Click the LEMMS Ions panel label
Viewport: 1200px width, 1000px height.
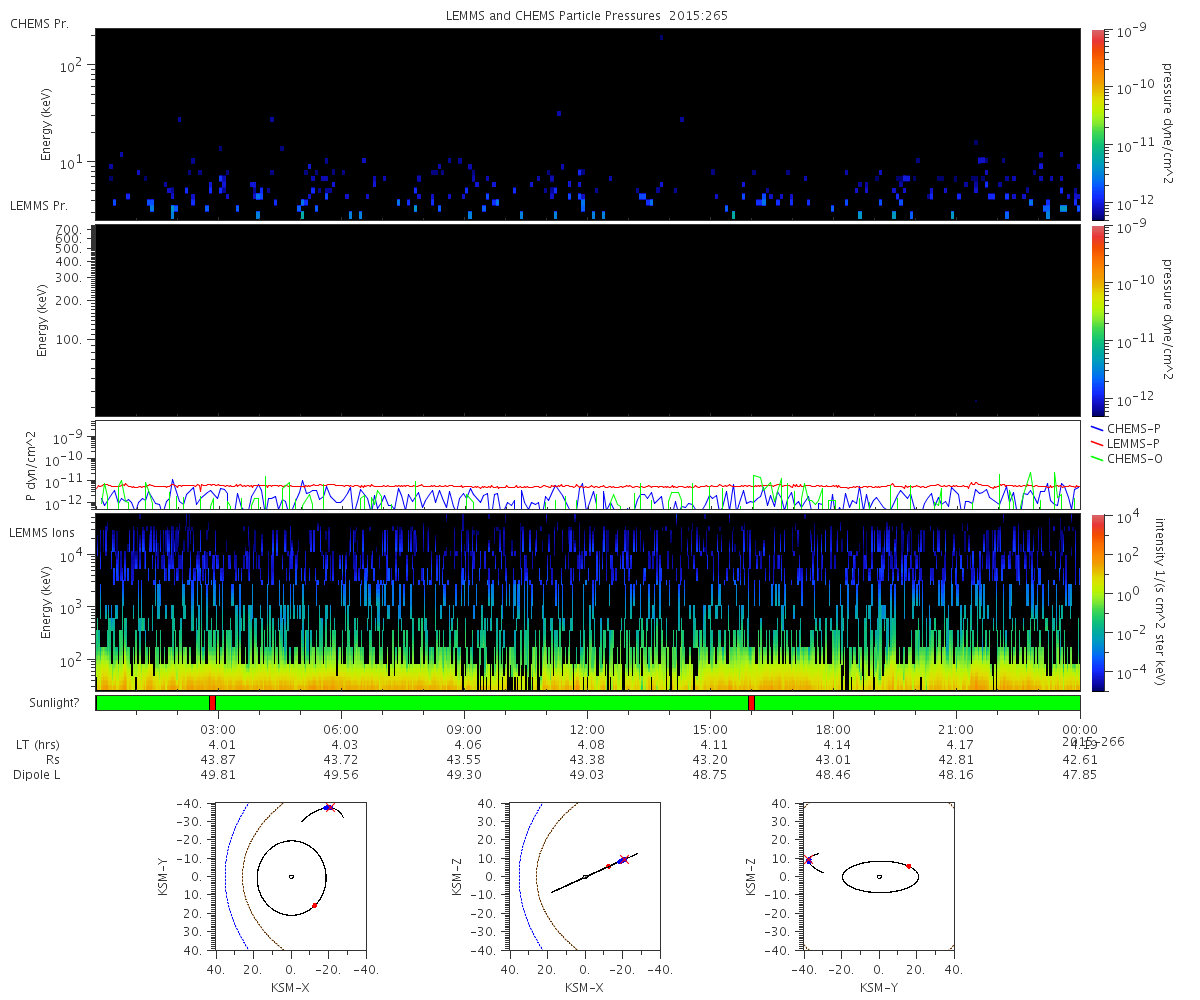pos(42,532)
